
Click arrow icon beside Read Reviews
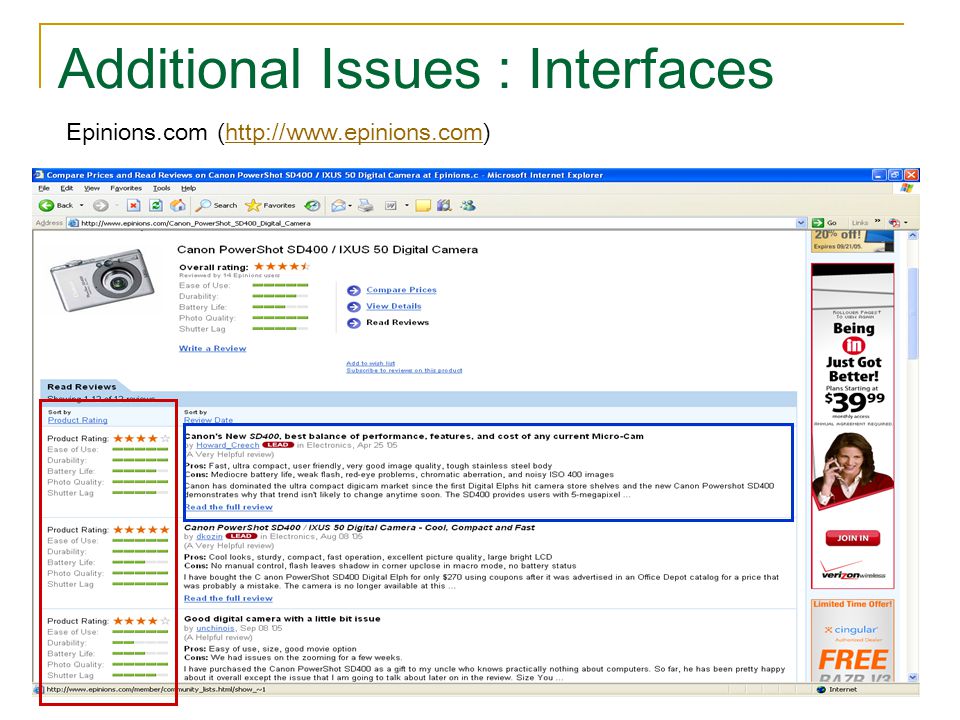(353, 323)
